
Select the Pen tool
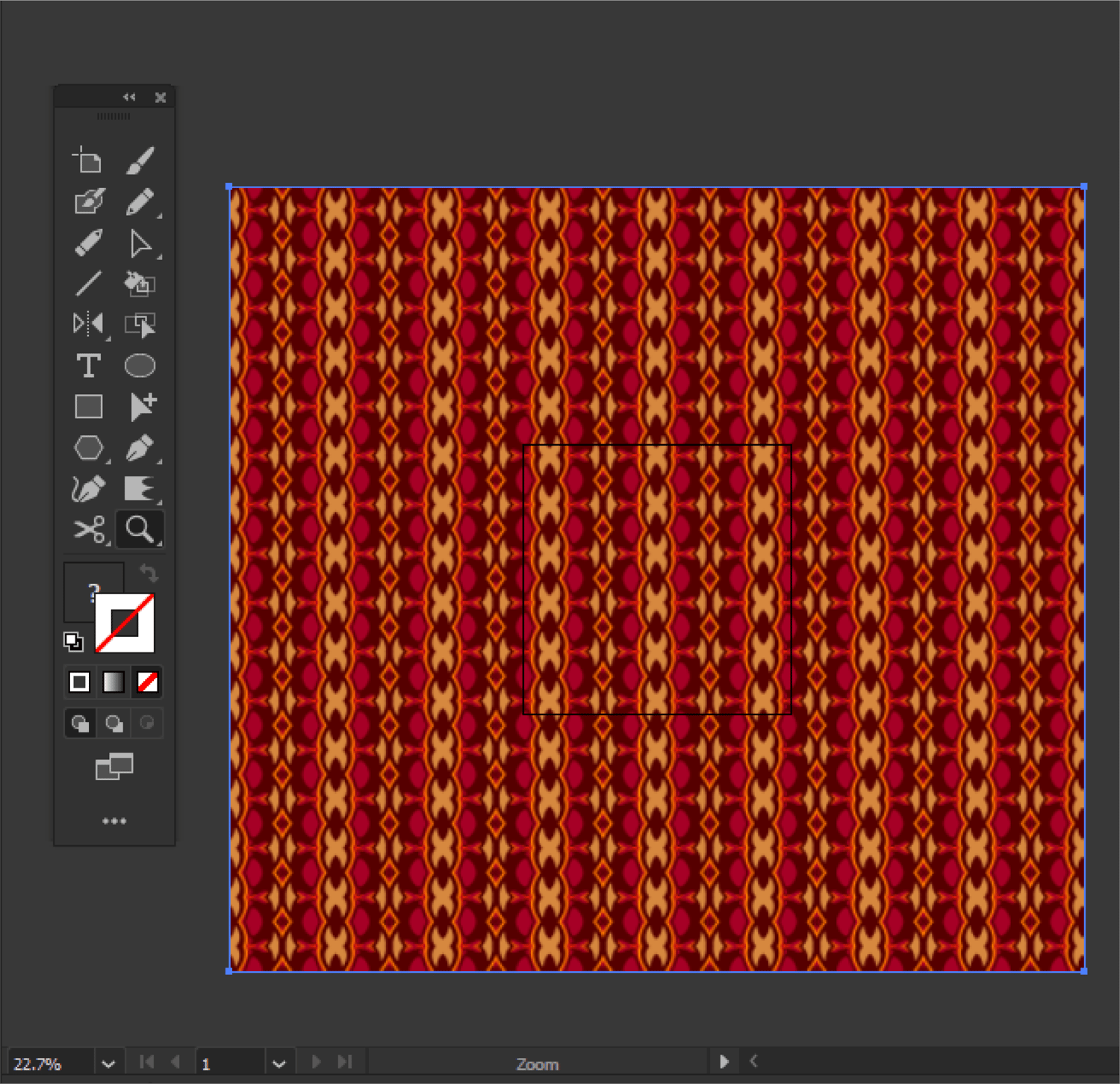coord(140,449)
